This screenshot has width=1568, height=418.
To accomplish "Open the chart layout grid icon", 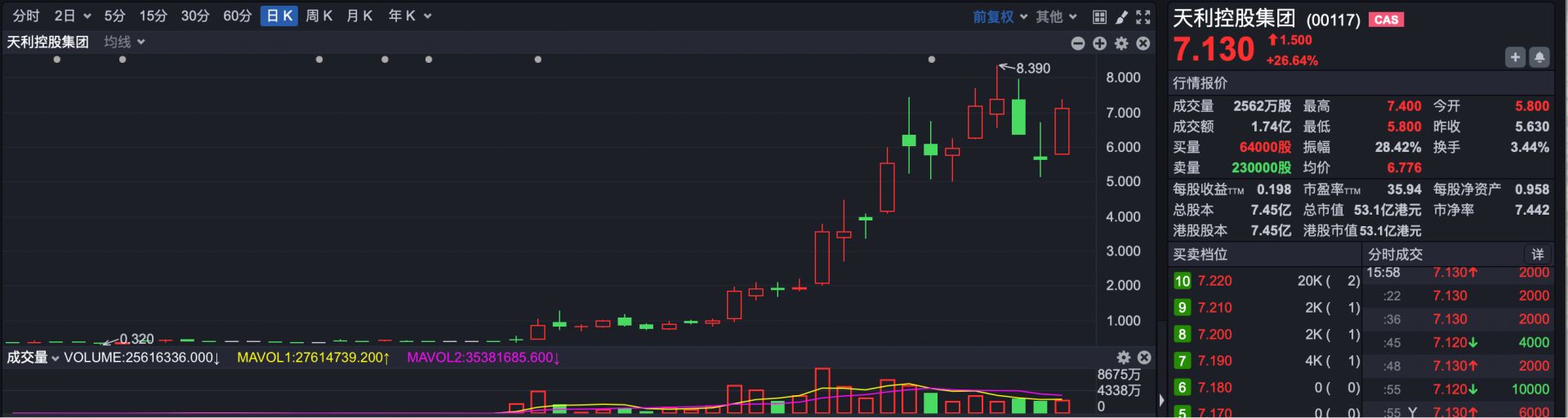I will pos(1100,16).
